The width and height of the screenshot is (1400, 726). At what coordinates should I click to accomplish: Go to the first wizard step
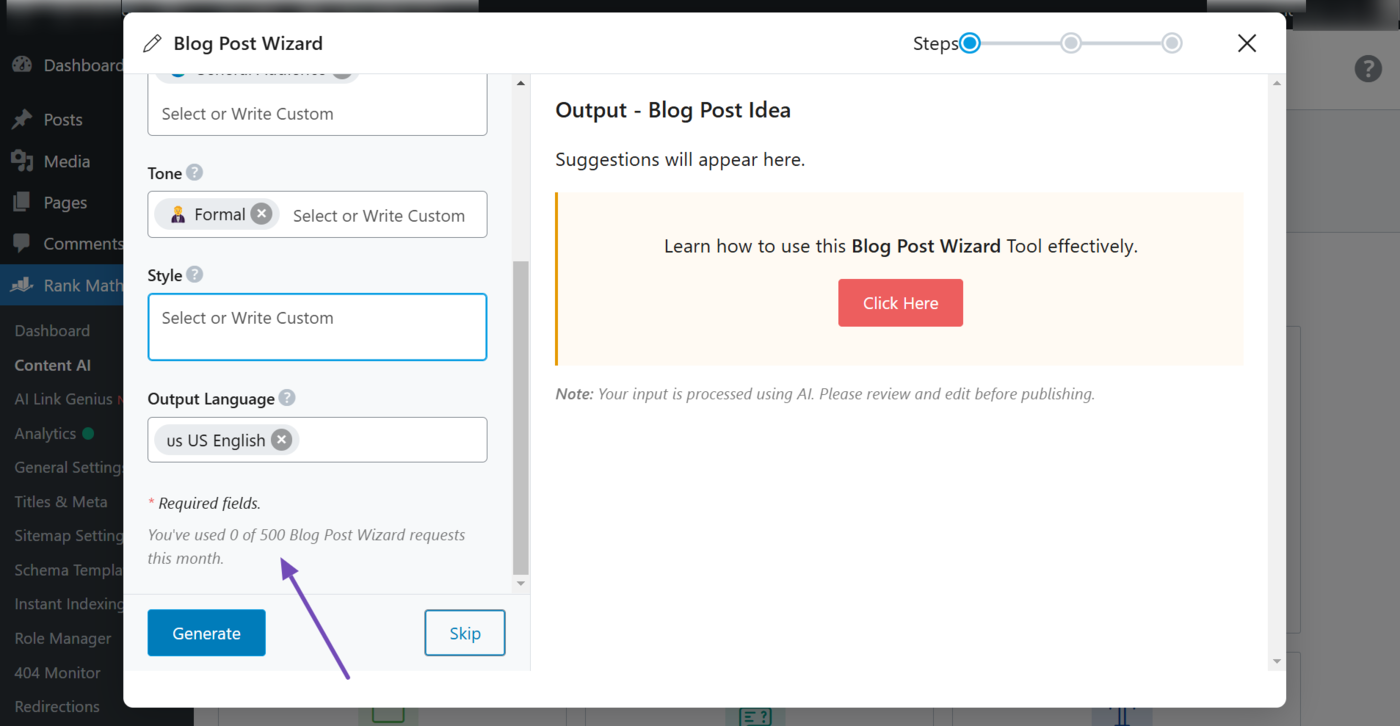tap(970, 43)
